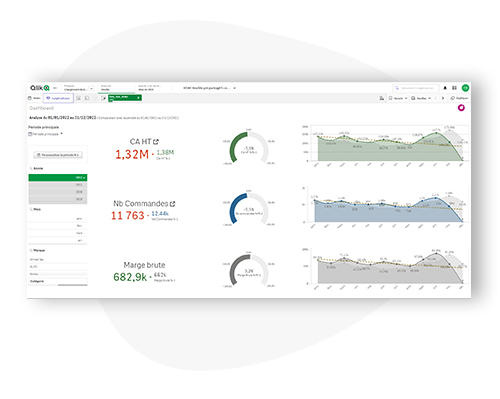Image resolution: width=500 pixels, height=399 pixels.
Task: Click the green CA HT area chart
Action: pyautogui.click(x=385, y=146)
